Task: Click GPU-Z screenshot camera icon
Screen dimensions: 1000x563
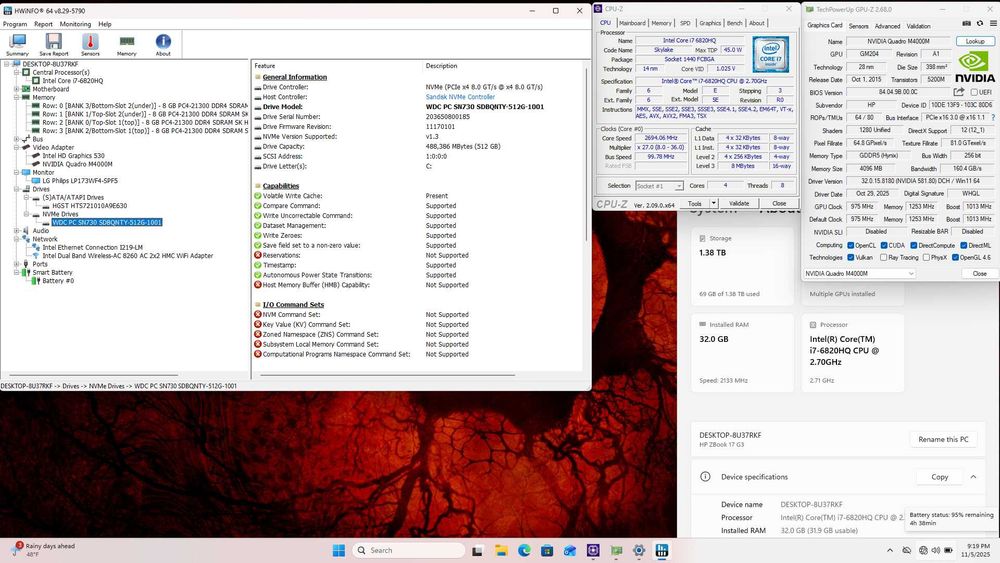Action: (966, 24)
